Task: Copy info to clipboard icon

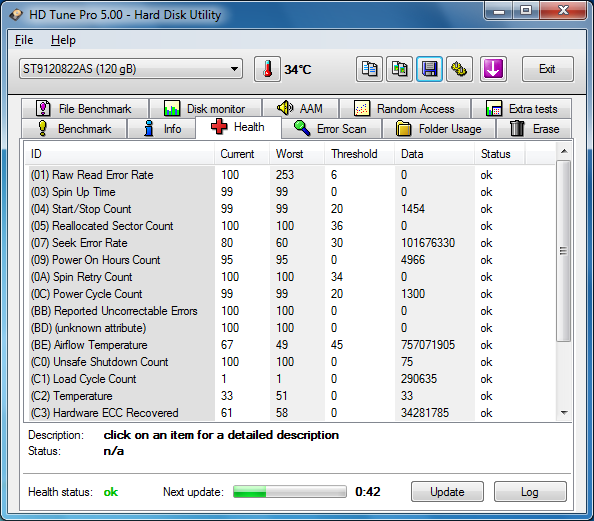Action: 369,69
